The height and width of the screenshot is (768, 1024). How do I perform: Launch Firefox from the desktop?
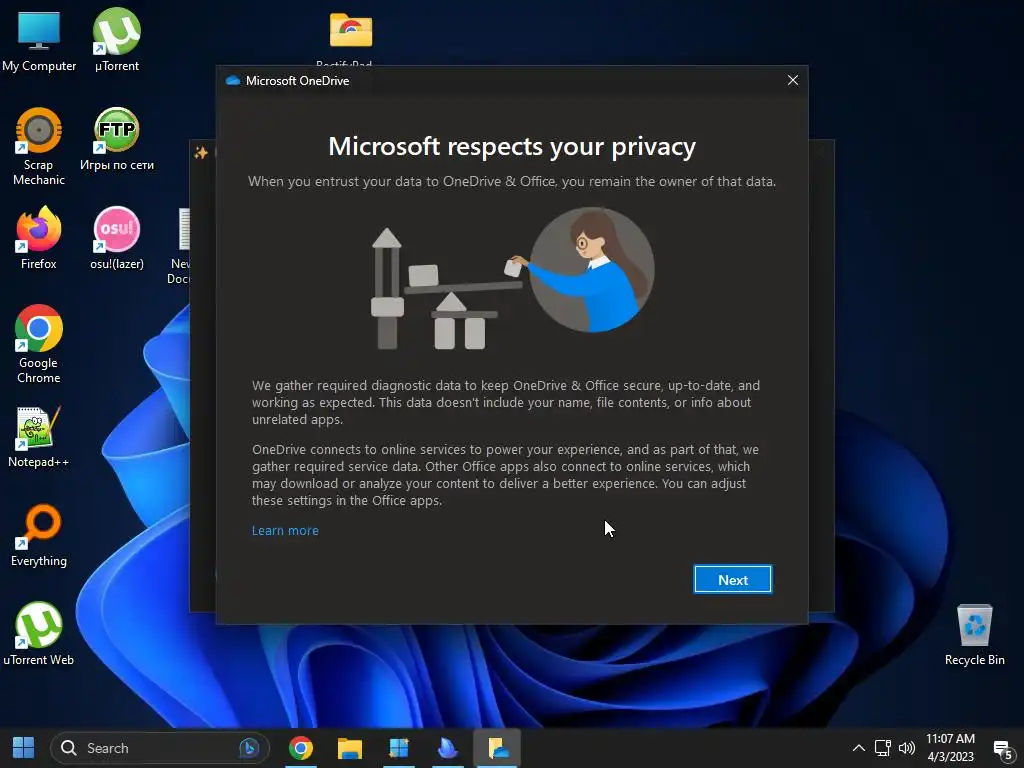(x=39, y=238)
